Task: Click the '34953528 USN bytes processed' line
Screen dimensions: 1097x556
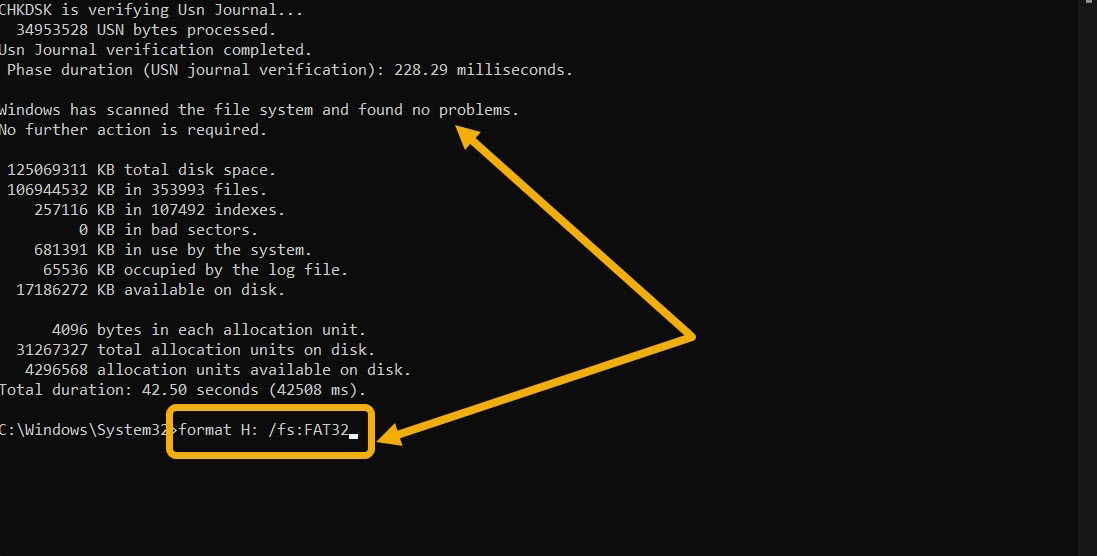Action: point(146,30)
